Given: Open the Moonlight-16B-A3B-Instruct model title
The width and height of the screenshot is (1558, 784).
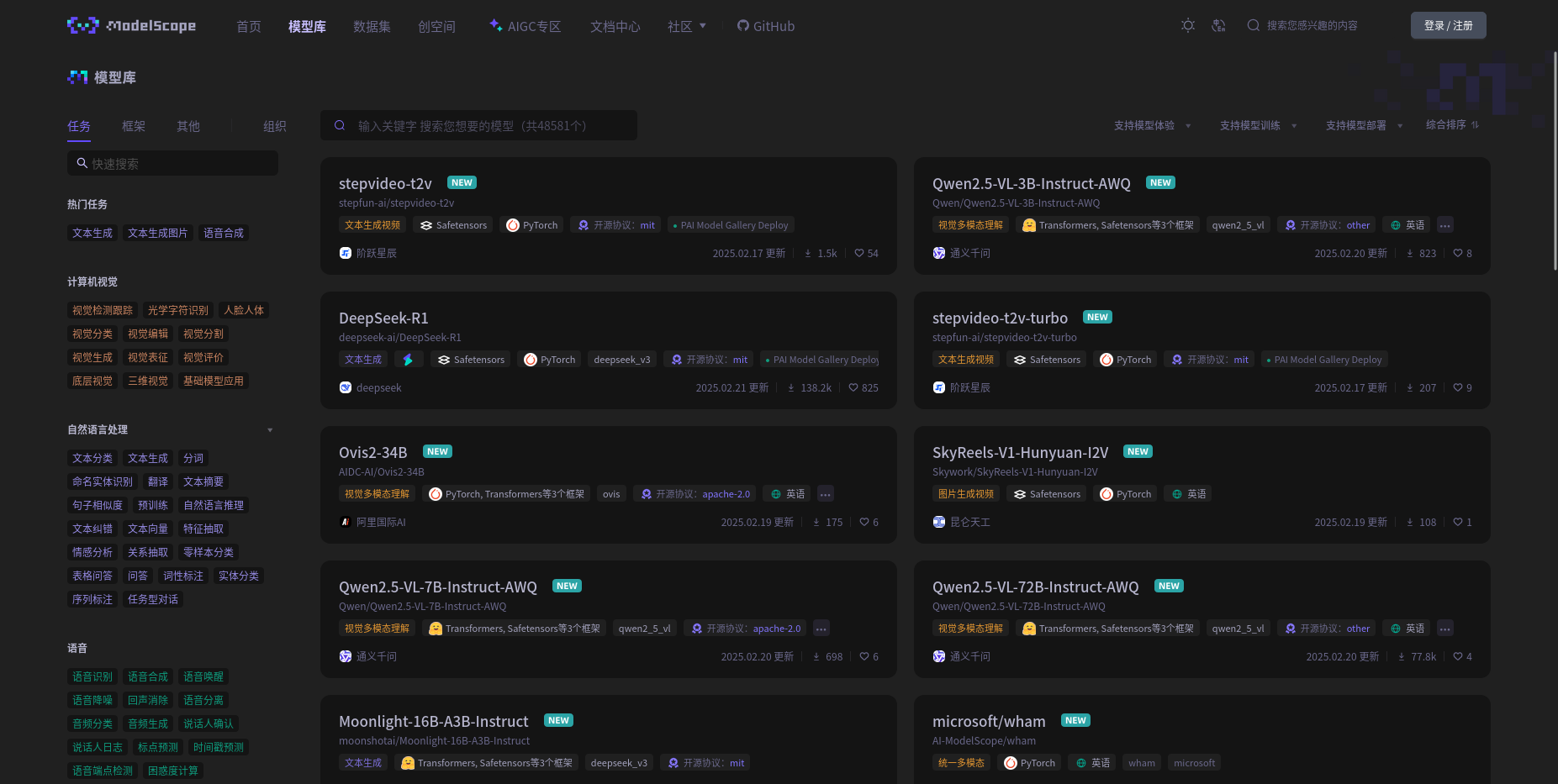Looking at the screenshot, I should pos(434,721).
